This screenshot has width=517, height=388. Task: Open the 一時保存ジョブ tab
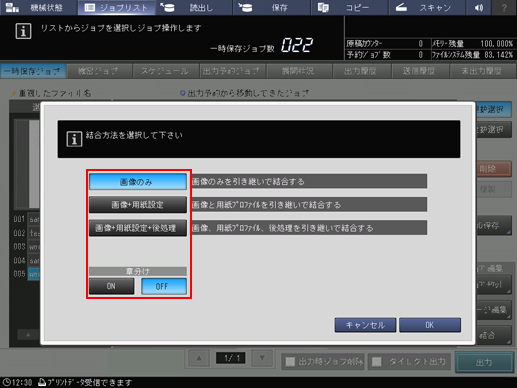33,71
